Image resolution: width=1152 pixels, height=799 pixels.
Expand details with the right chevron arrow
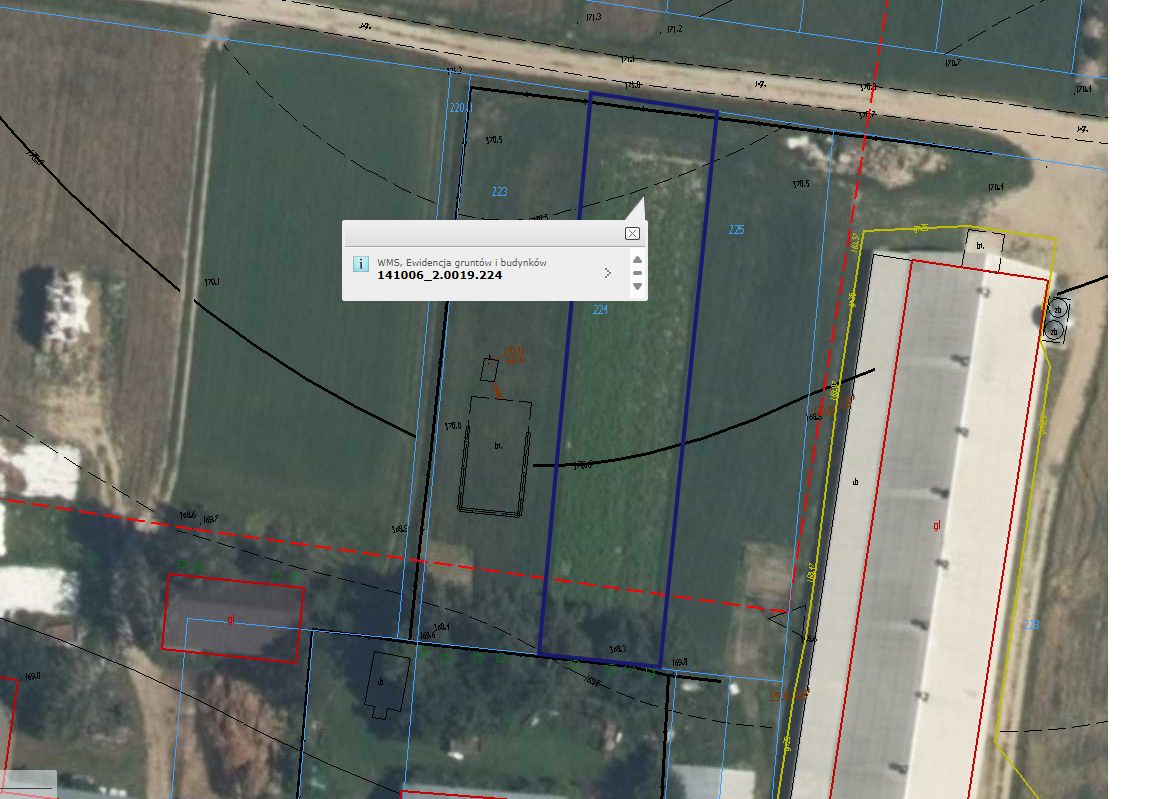pos(608,272)
